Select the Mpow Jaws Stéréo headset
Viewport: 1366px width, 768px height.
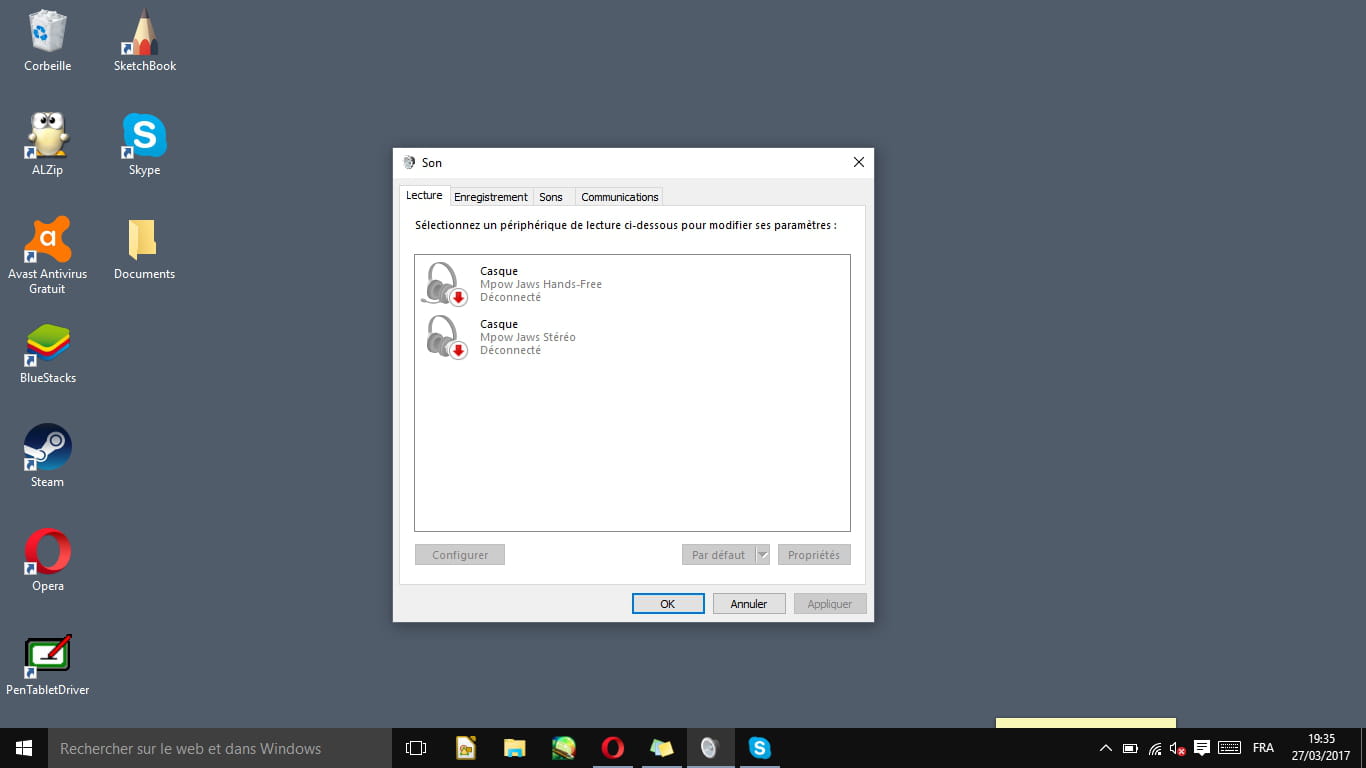point(528,337)
